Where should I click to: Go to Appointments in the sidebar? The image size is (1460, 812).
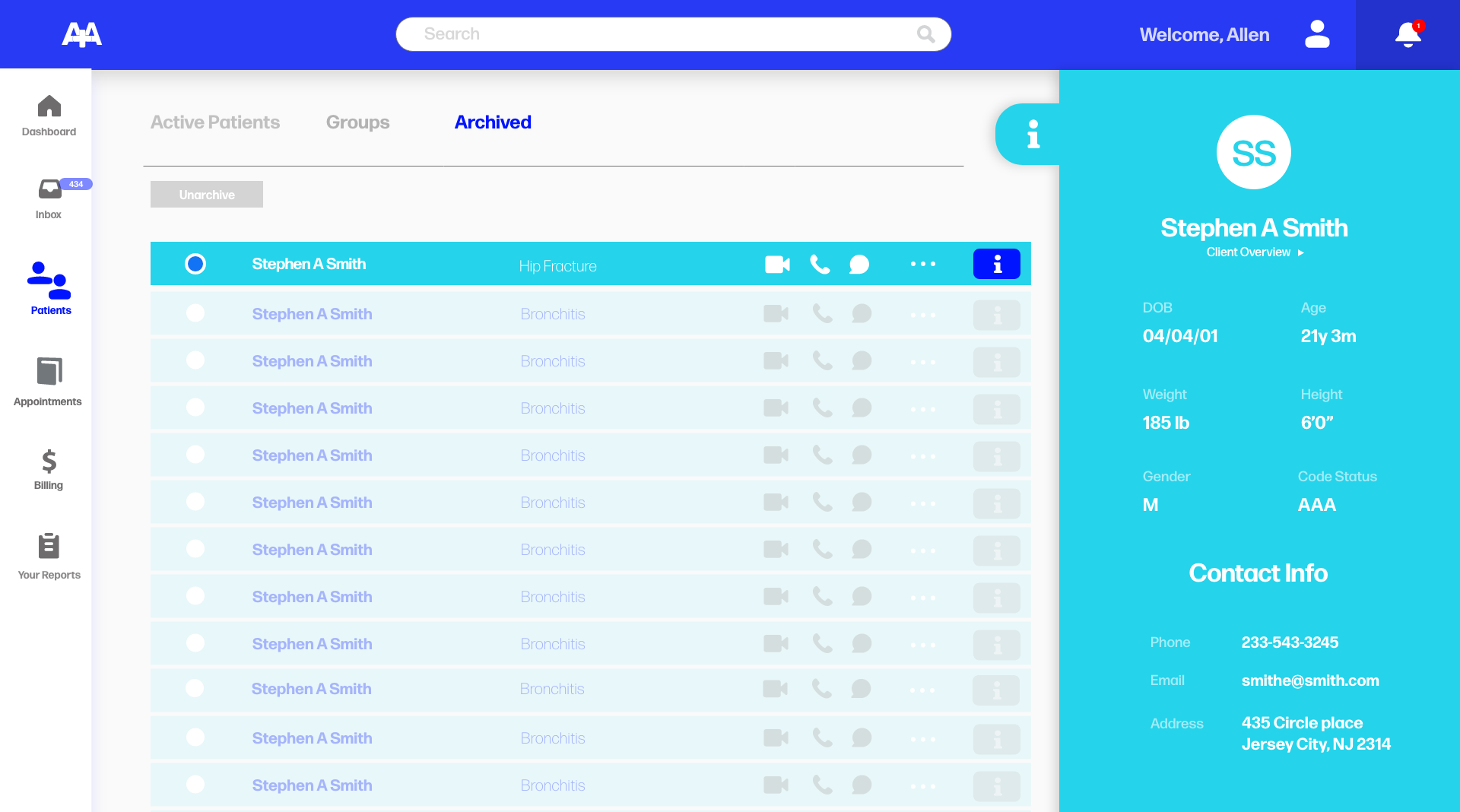tap(48, 382)
